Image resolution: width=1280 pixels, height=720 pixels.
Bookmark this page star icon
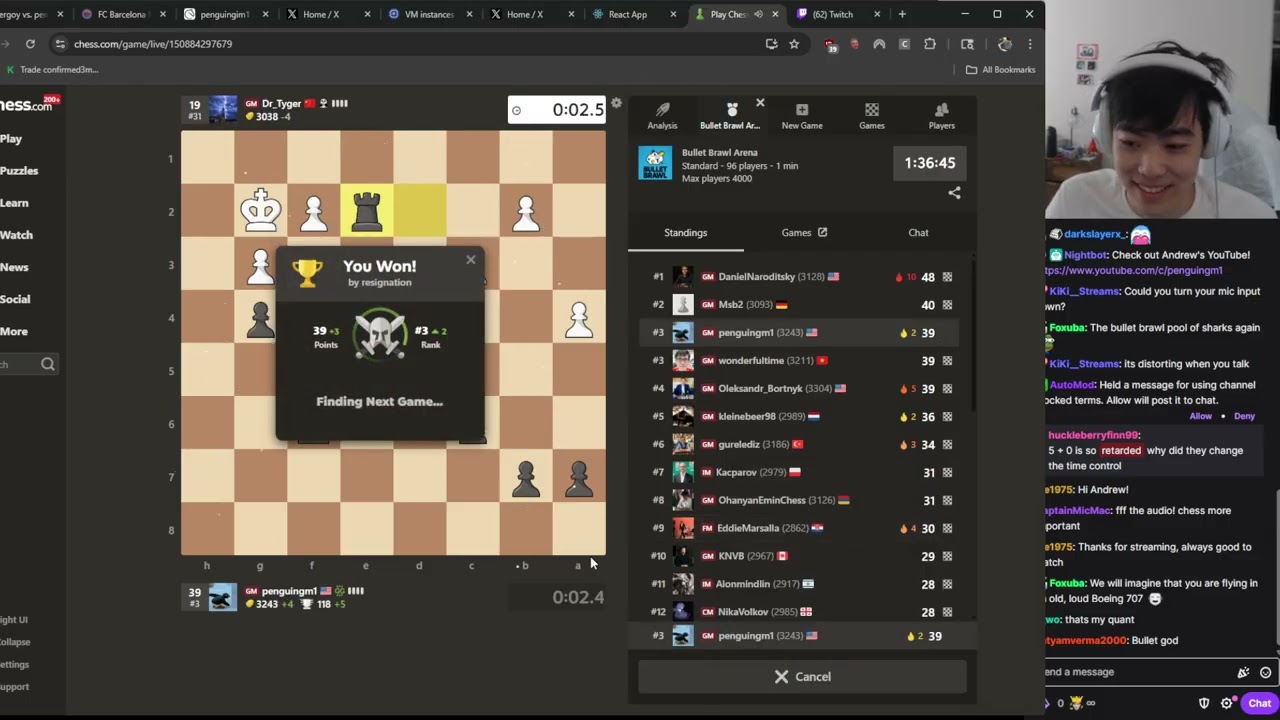coord(794,44)
